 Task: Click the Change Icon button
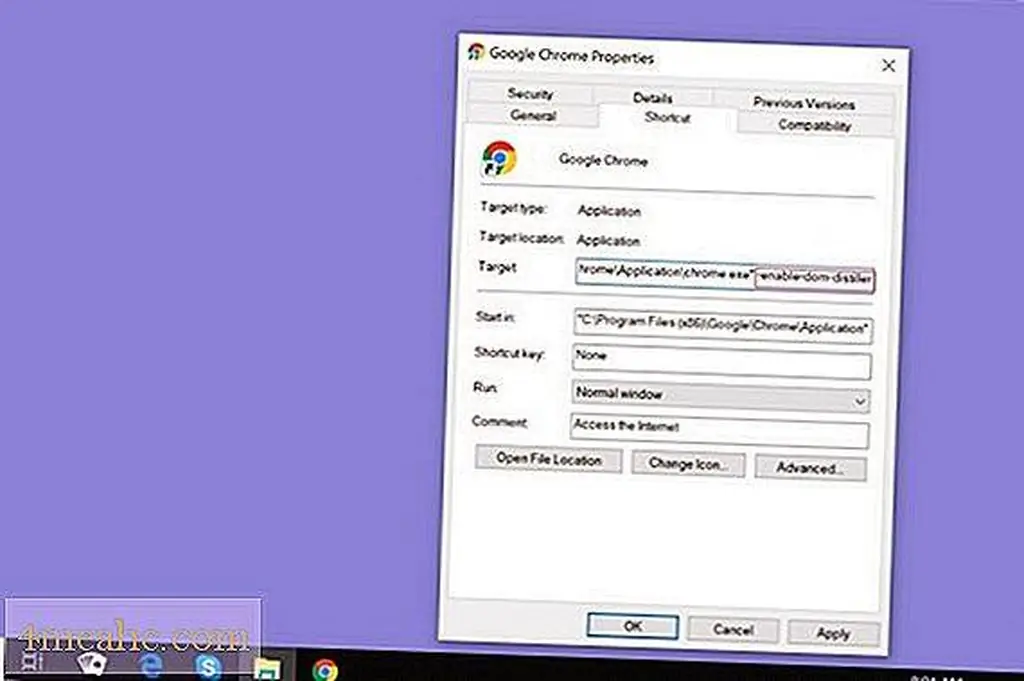pyautogui.click(x=688, y=464)
